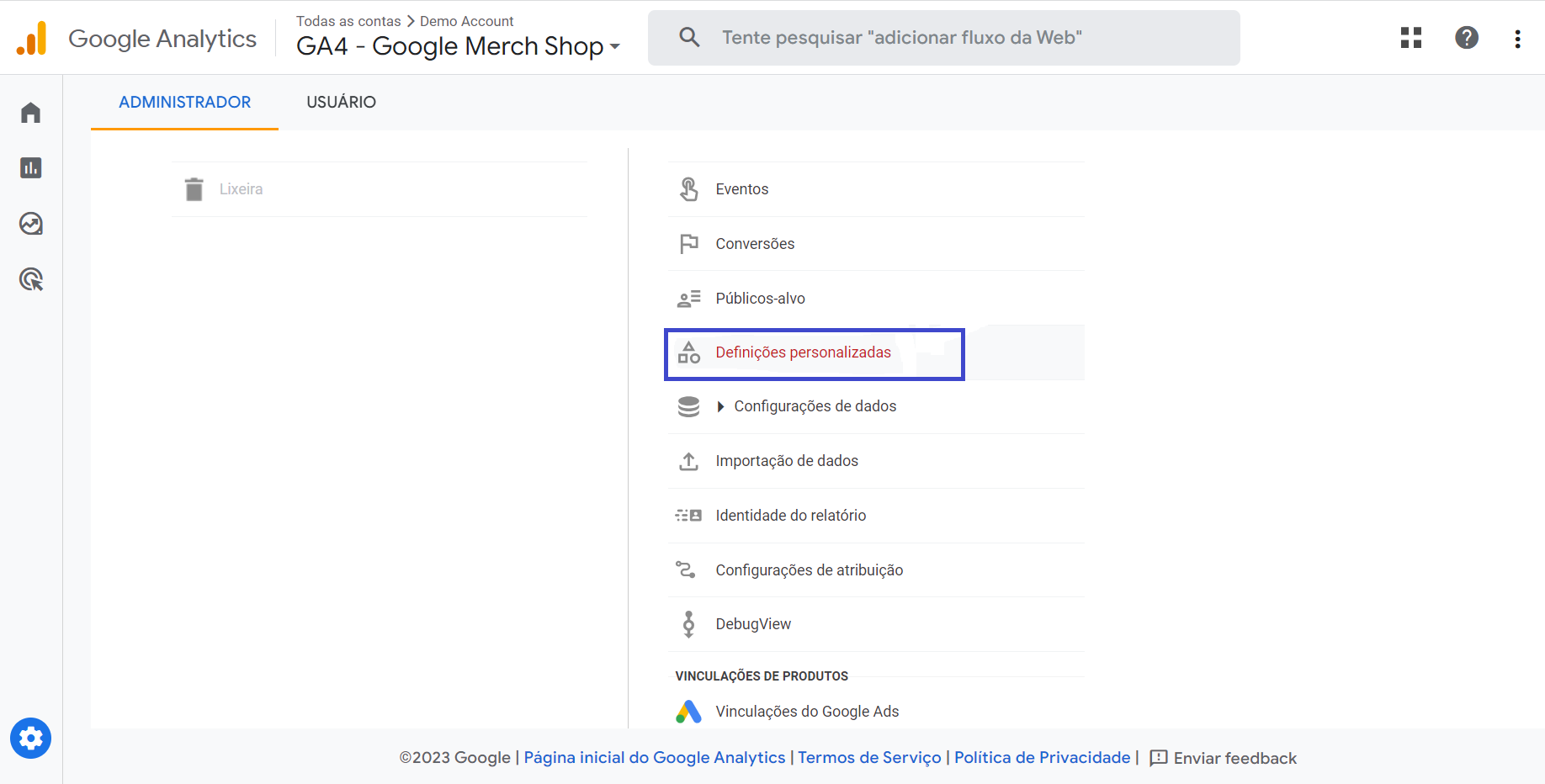Click the Enviar feedback speech icon

pos(1159,758)
